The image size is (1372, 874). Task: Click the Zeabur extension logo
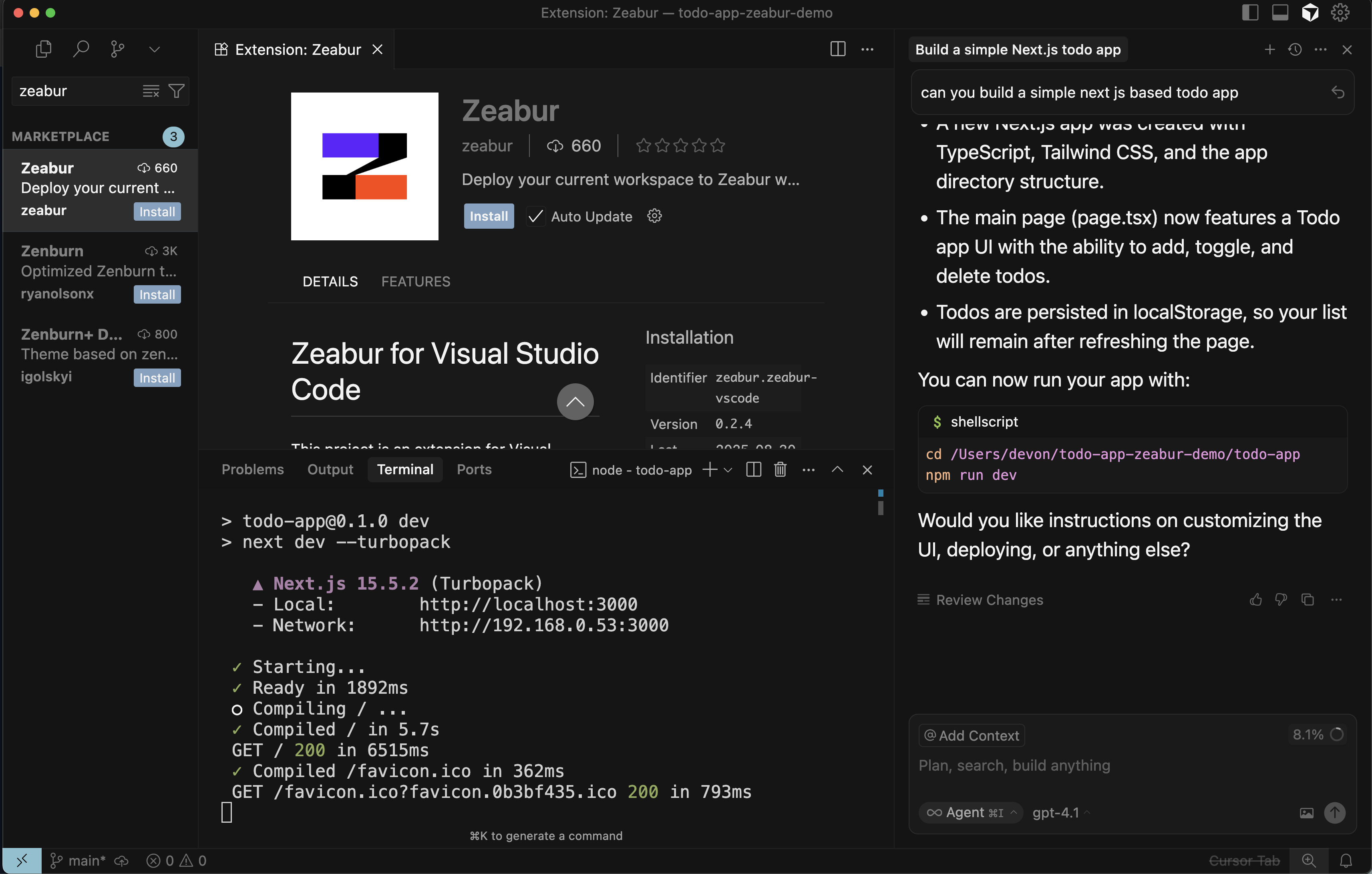[x=365, y=166]
